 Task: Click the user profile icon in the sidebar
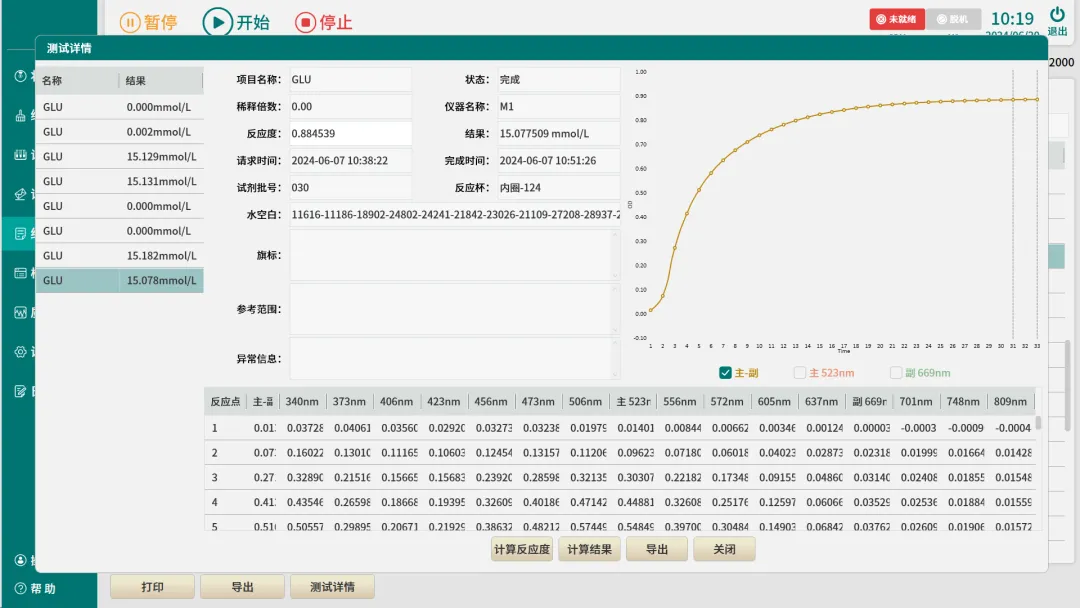click(21, 560)
